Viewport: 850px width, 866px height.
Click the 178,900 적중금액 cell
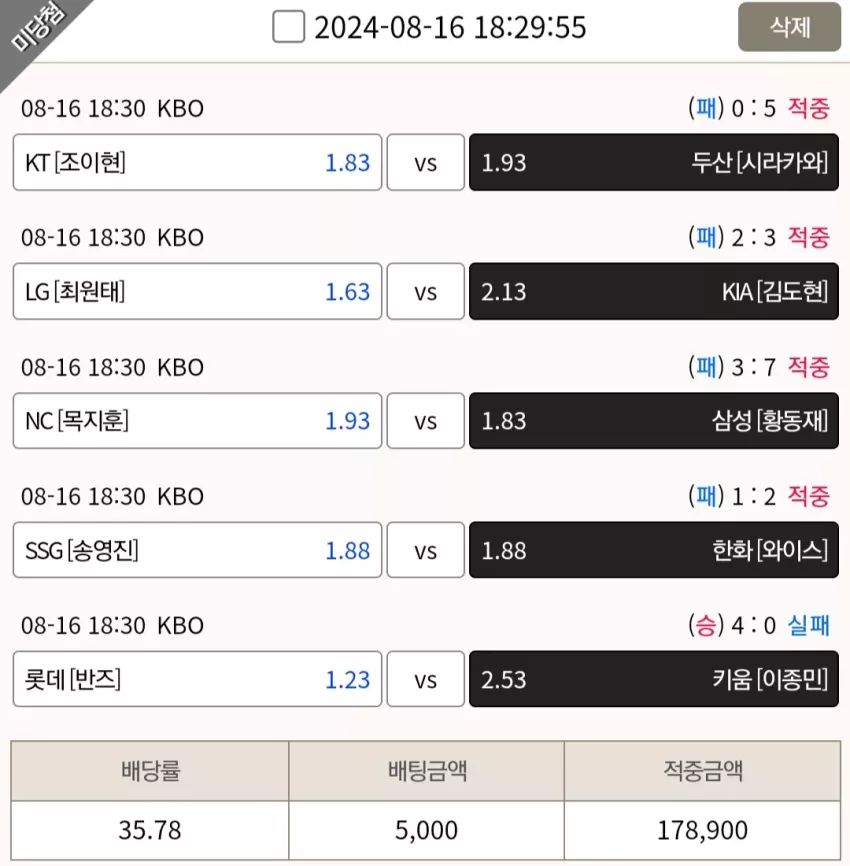pos(702,830)
